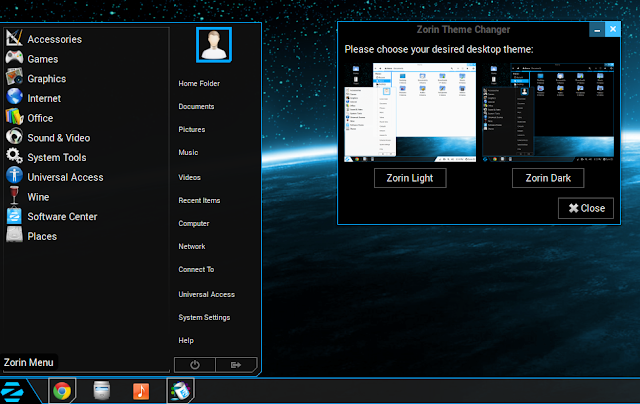This screenshot has height=404, width=640.
Task: Open Documents link
Action: click(196, 107)
